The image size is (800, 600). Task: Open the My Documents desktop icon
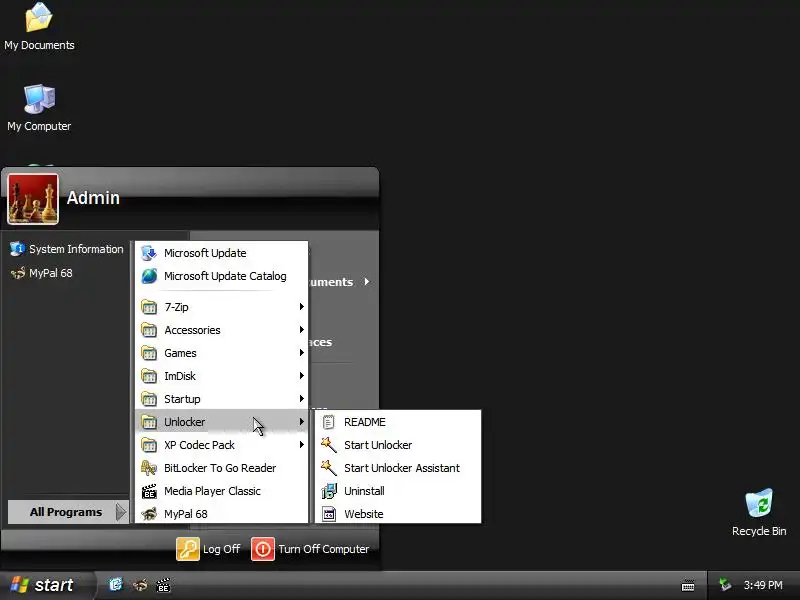(39, 27)
